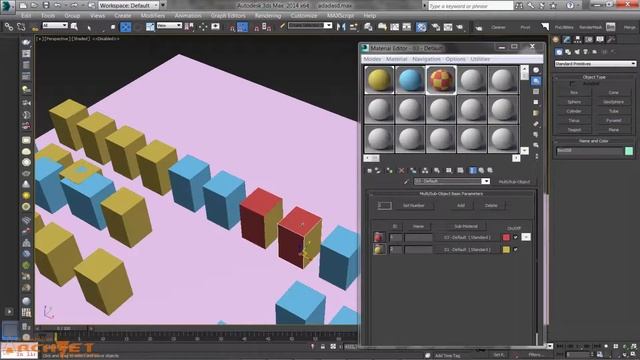Click the object name input field
This screenshot has width=640, height=360.
(589, 151)
